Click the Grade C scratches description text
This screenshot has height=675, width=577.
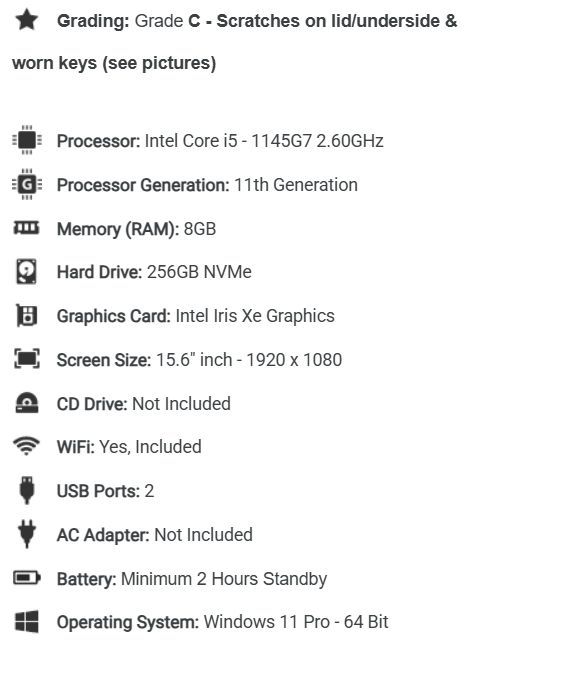[x=296, y=21]
